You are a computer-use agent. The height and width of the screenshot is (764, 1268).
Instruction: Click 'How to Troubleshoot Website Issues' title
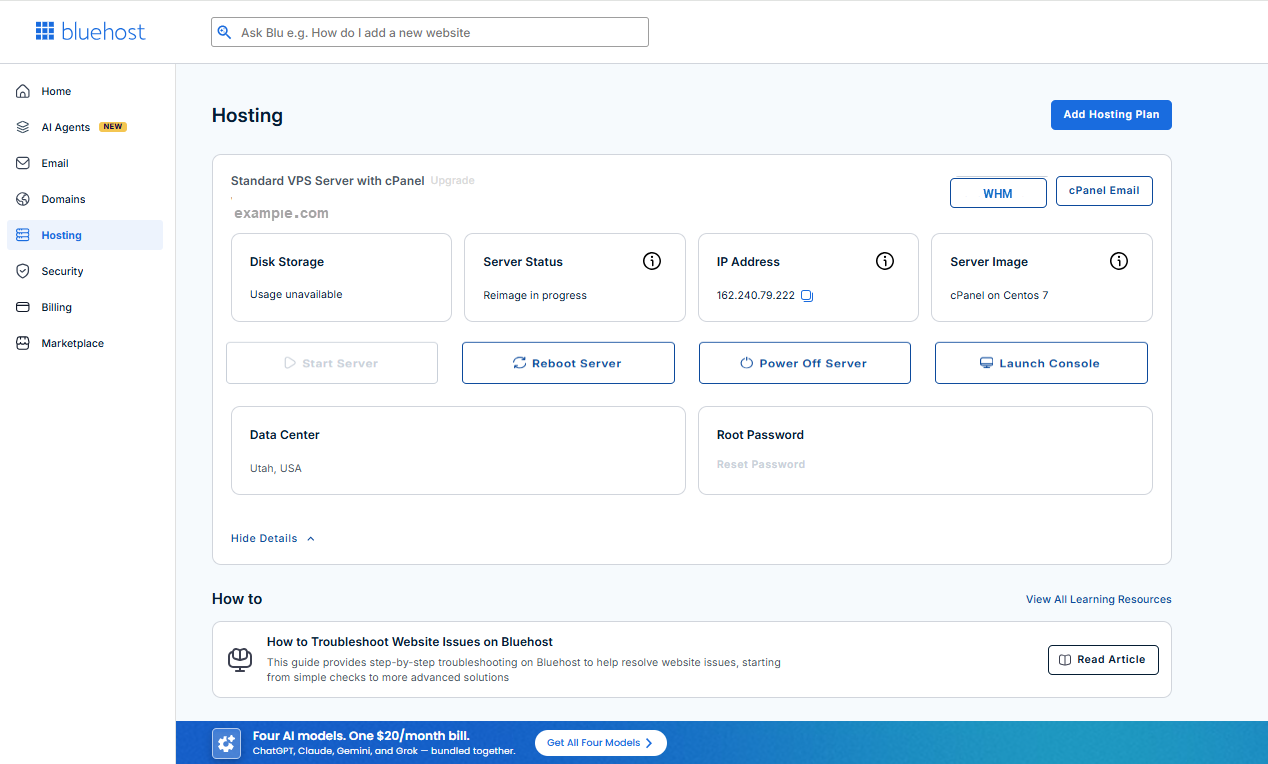click(410, 642)
